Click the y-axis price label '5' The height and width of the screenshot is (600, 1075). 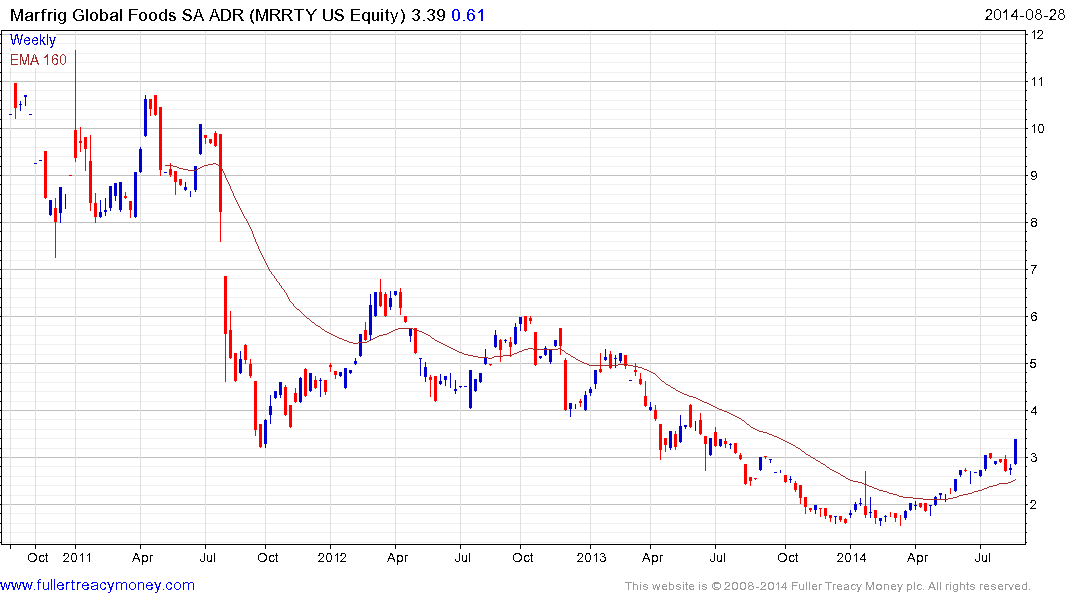[1035, 363]
